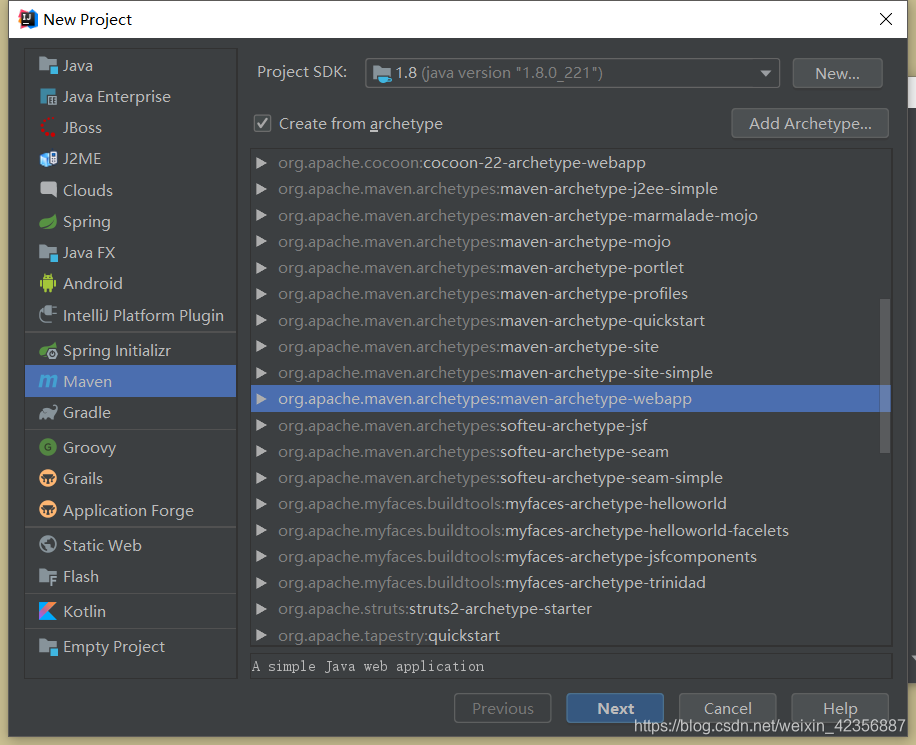Expand selected maven-archetype-webapp node

pyautogui.click(x=262, y=399)
